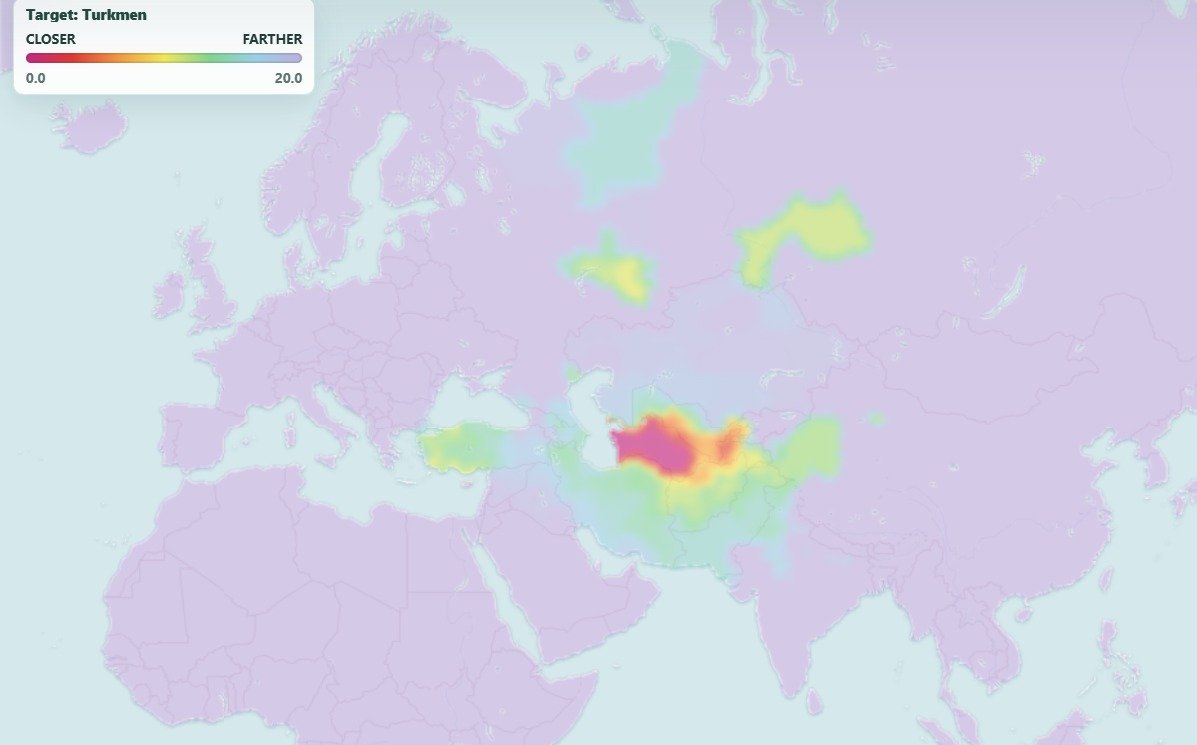Image resolution: width=1197 pixels, height=745 pixels.
Task: Click the "0.0" minimum scale value
Action: click(36, 78)
